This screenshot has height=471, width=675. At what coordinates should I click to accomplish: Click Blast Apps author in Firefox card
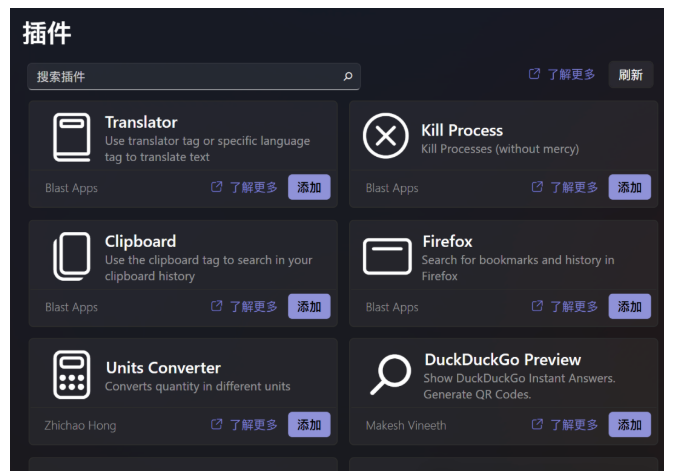tap(392, 307)
